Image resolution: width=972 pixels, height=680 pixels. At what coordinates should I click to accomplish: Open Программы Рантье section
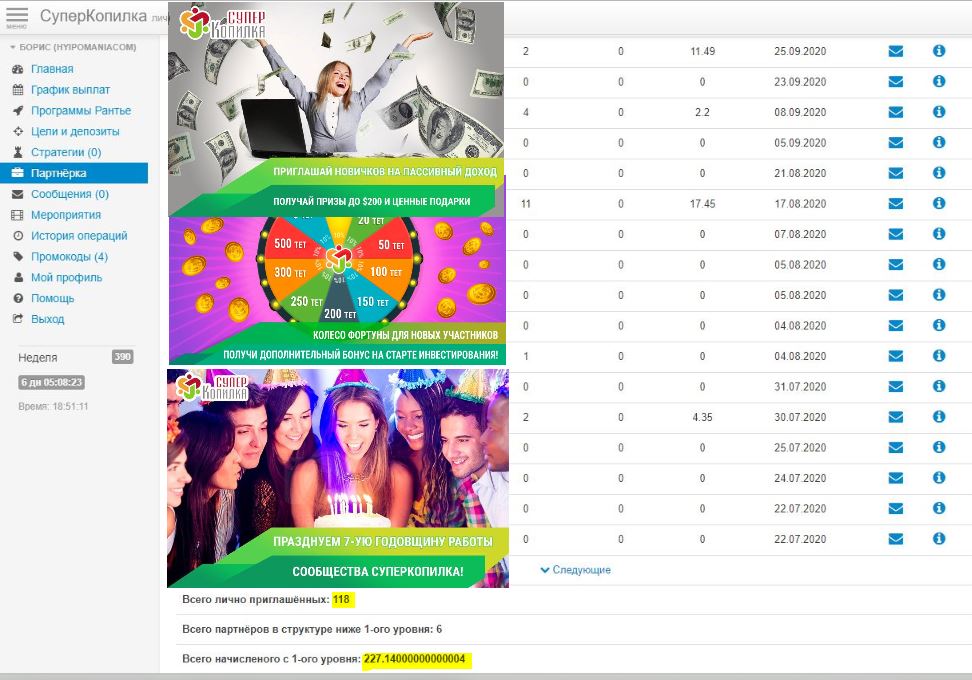coord(80,111)
